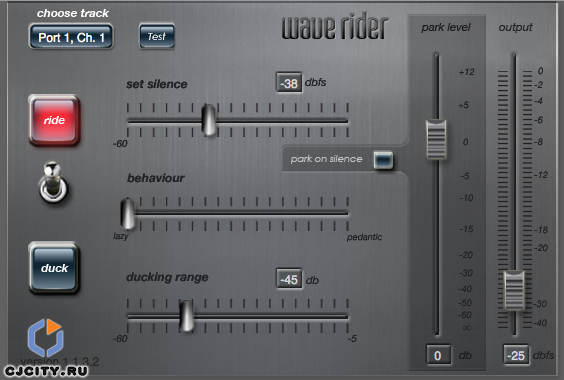Viewport: 564px width, 380px height.
Task: Click the set silence label
Action: coord(157,84)
